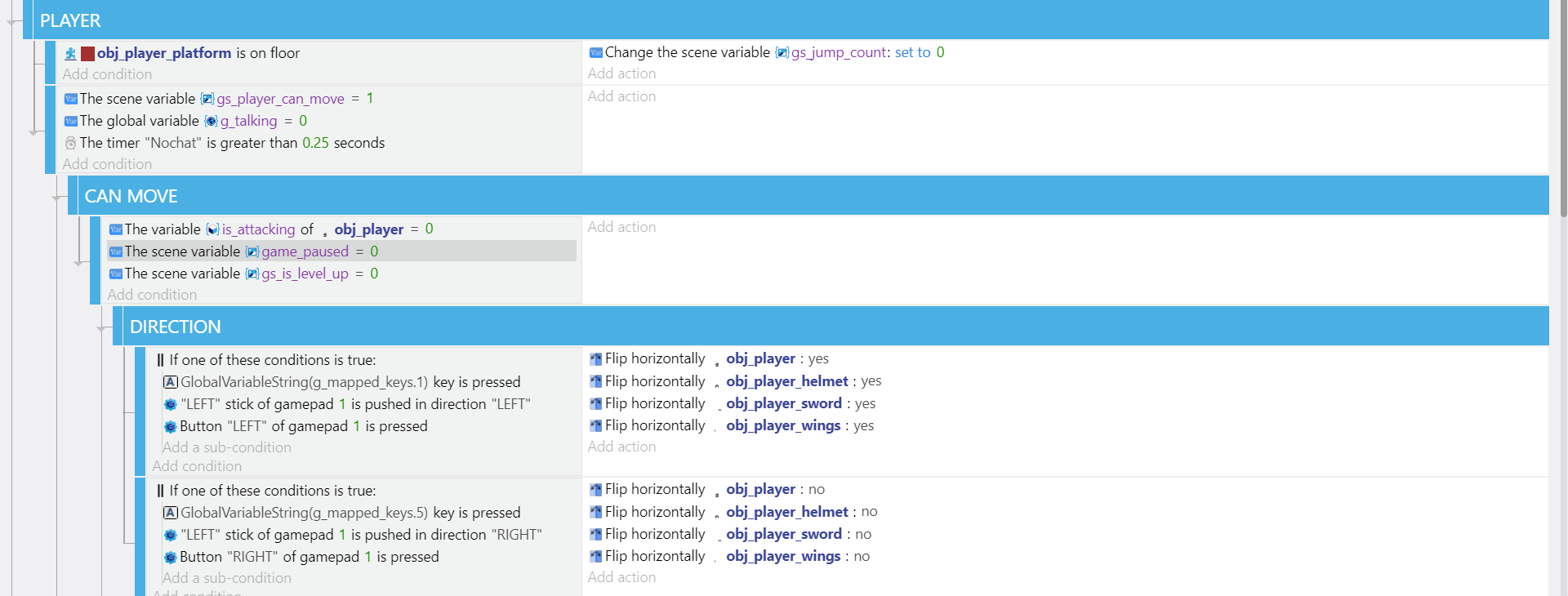Click the keyboard icon for g_mapped_keys.5 key condition
Viewport: 1568px width, 596px height.
[171, 513]
